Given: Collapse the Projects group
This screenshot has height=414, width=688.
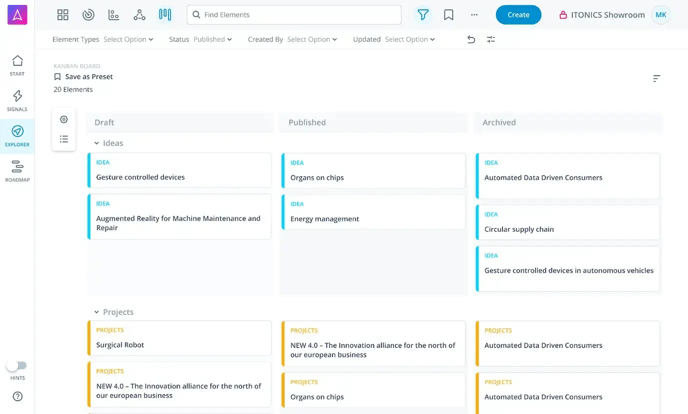Looking at the screenshot, I should pyautogui.click(x=97, y=312).
